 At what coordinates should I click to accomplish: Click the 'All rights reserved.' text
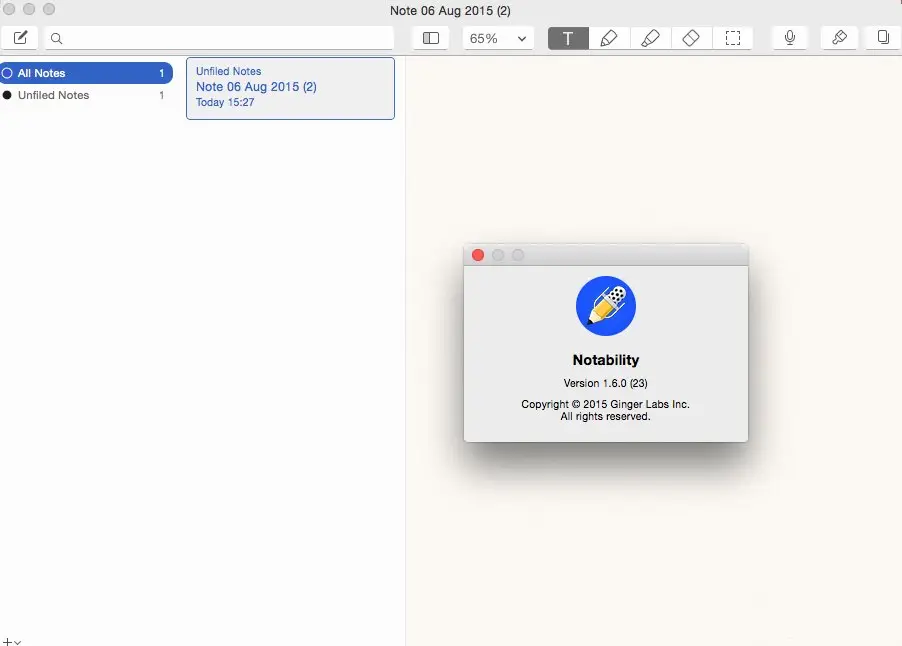(606, 416)
